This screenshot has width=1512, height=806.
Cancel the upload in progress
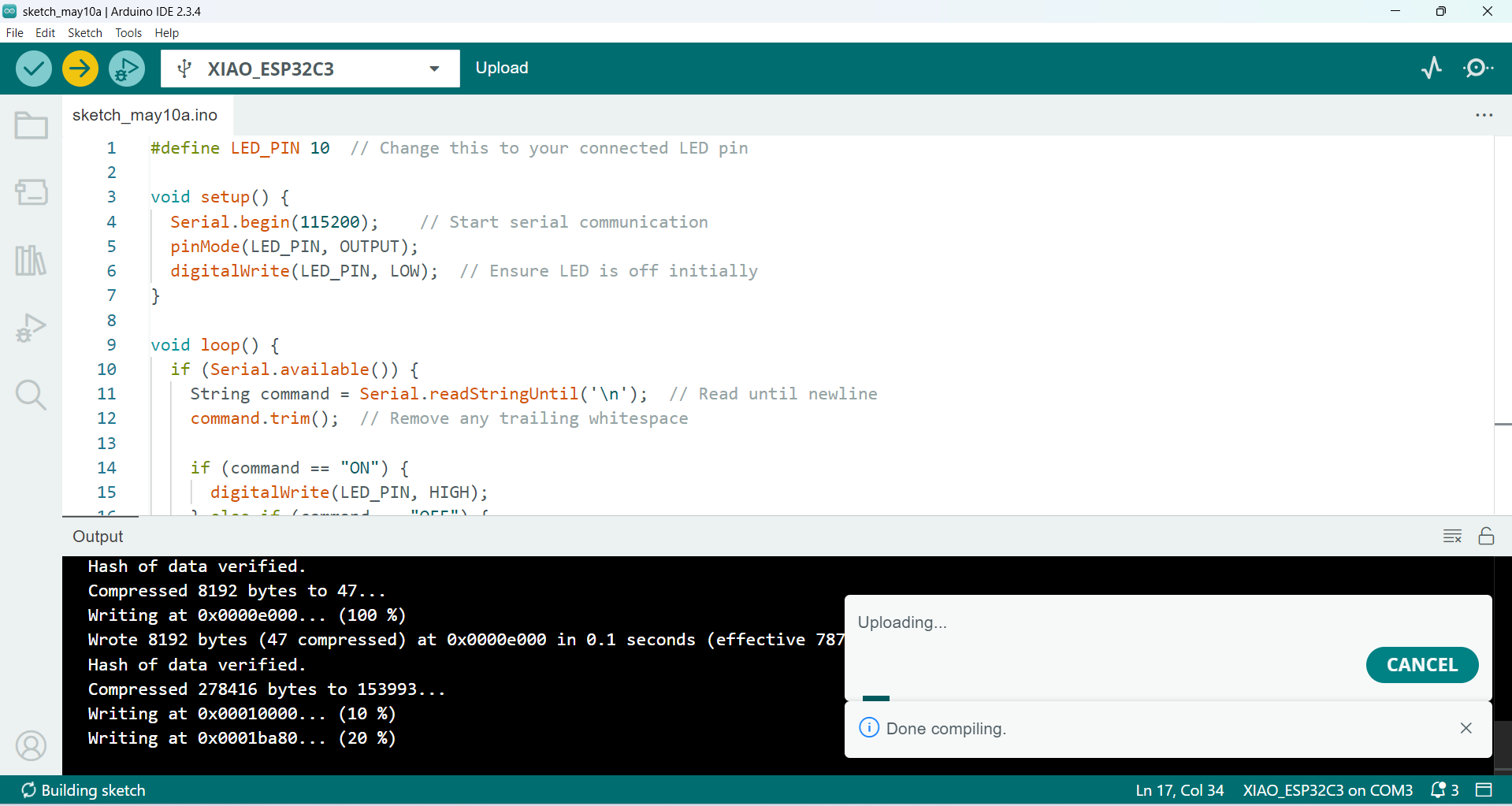coord(1421,665)
